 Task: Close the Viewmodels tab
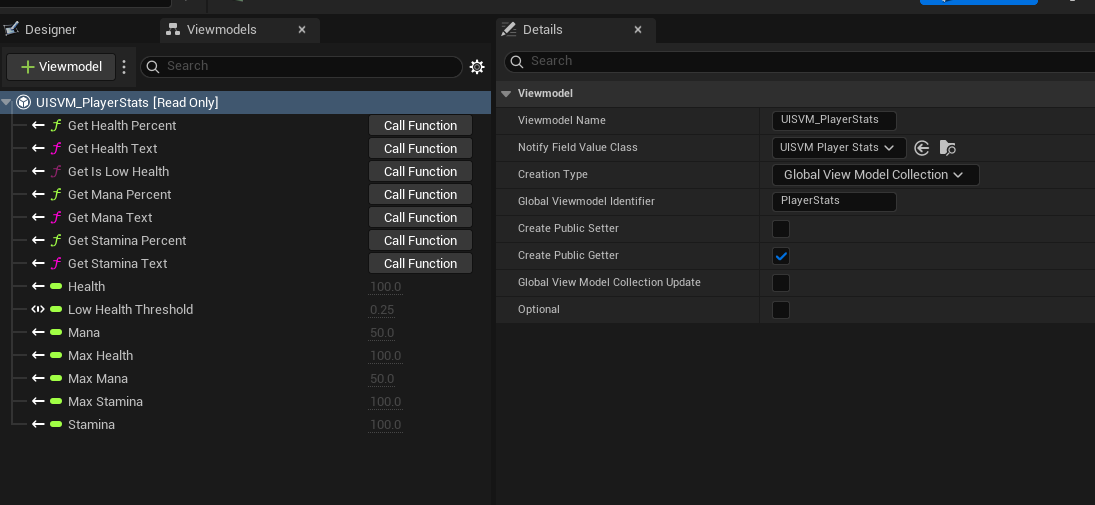pyautogui.click(x=302, y=29)
